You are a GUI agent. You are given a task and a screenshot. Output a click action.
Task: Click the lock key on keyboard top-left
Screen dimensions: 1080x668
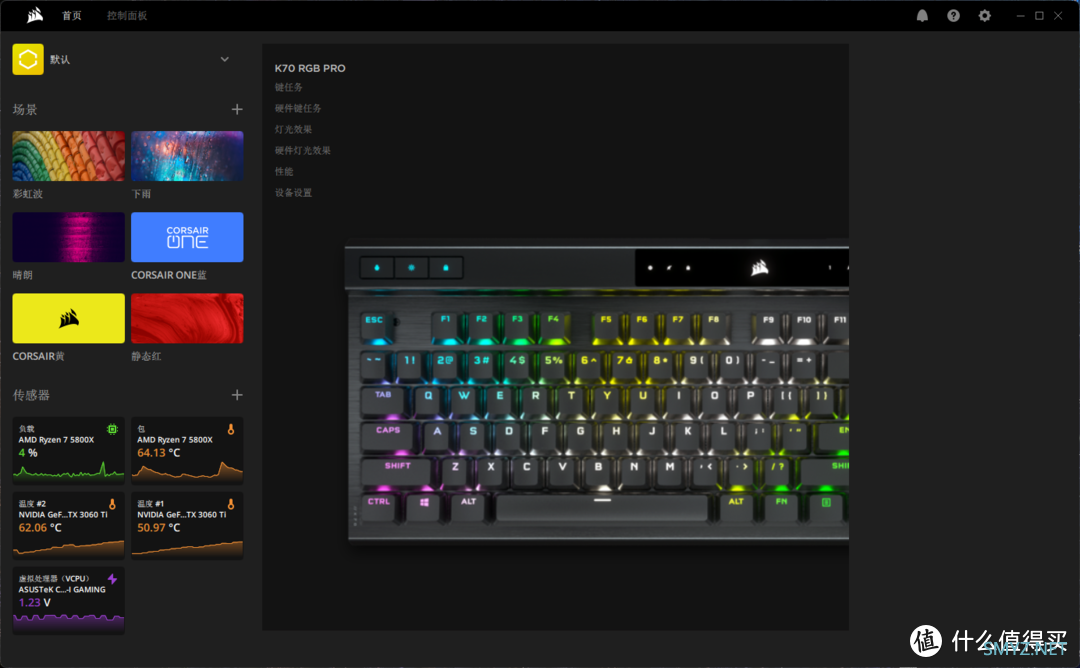tap(446, 268)
